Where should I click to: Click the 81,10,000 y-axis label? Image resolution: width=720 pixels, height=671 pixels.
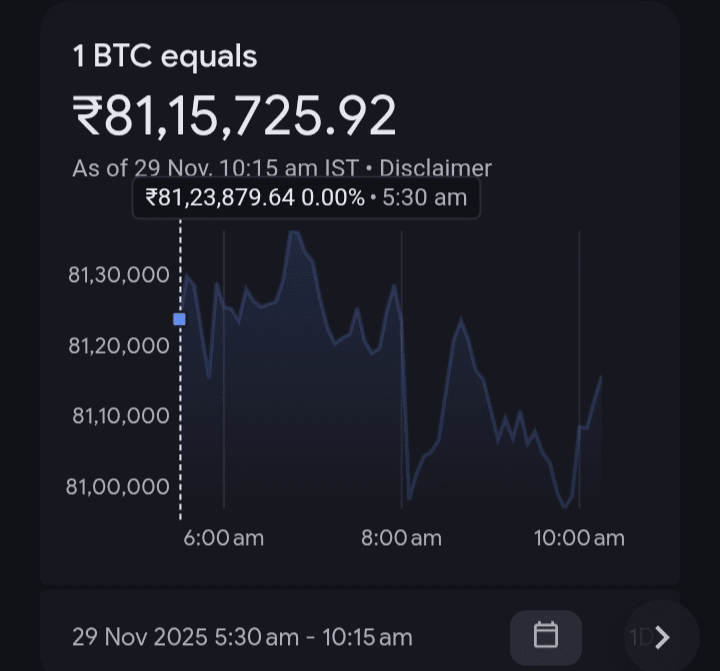pyautogui.click(x=121, y=416)
